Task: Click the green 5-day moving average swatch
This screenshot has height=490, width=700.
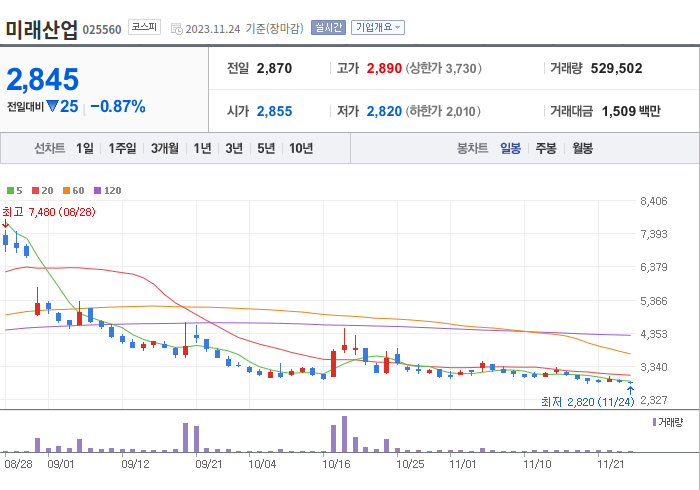Action: [10, 191]
